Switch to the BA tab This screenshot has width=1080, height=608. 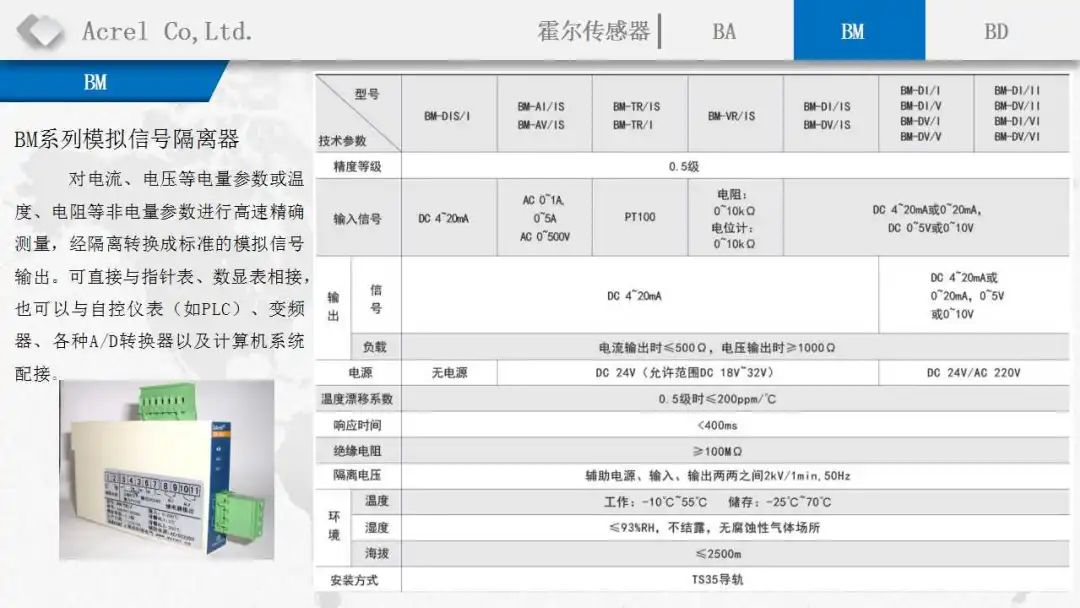723,31
